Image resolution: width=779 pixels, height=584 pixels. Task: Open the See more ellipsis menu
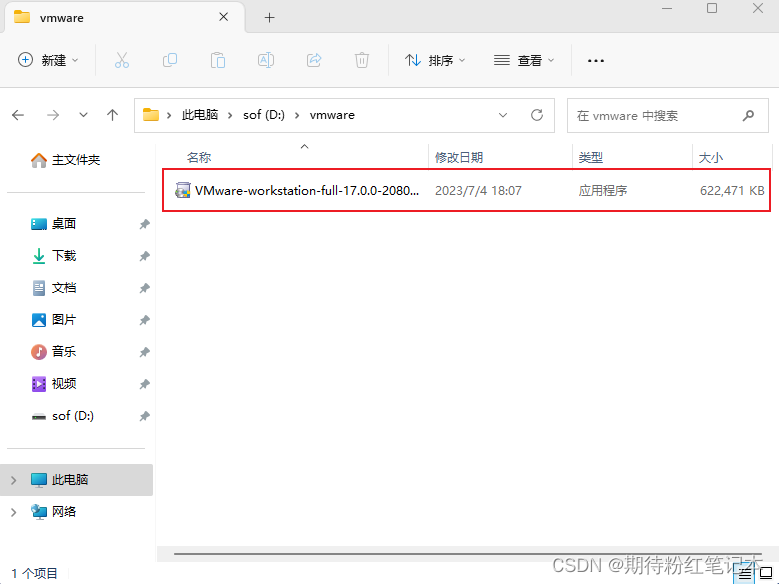pyautogui.click(x=596, y=61)
